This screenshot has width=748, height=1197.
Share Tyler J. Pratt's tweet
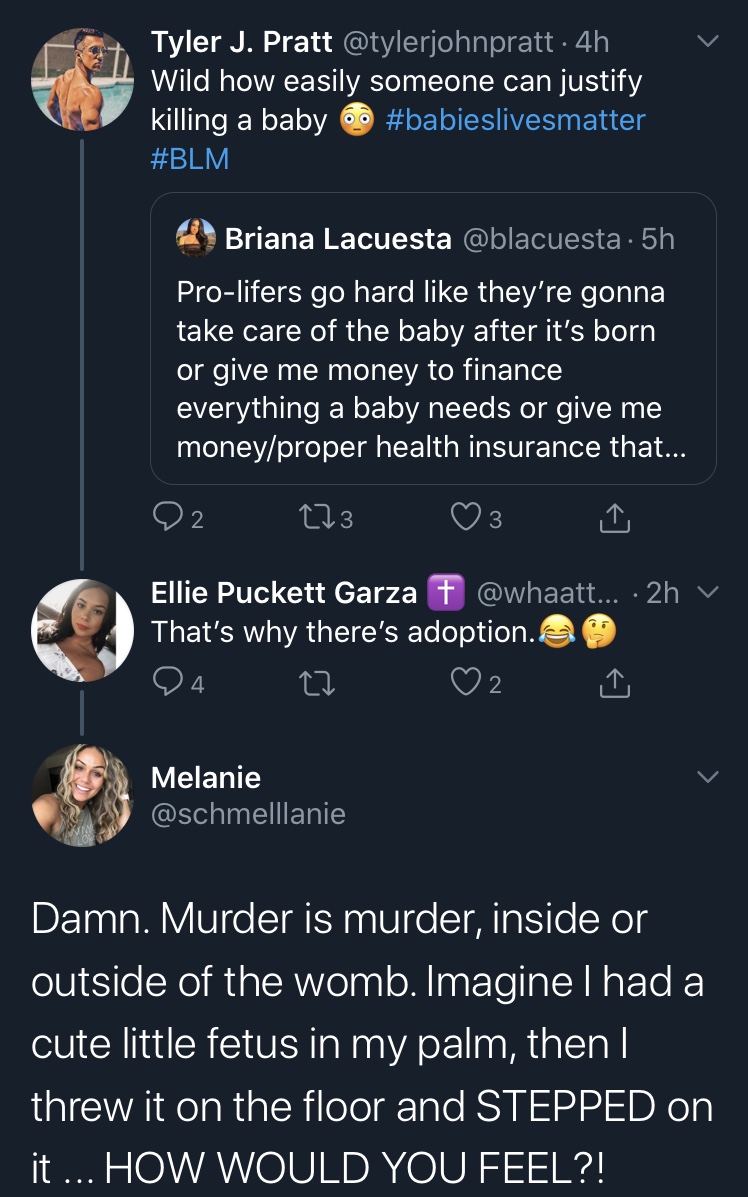point(614,518)
